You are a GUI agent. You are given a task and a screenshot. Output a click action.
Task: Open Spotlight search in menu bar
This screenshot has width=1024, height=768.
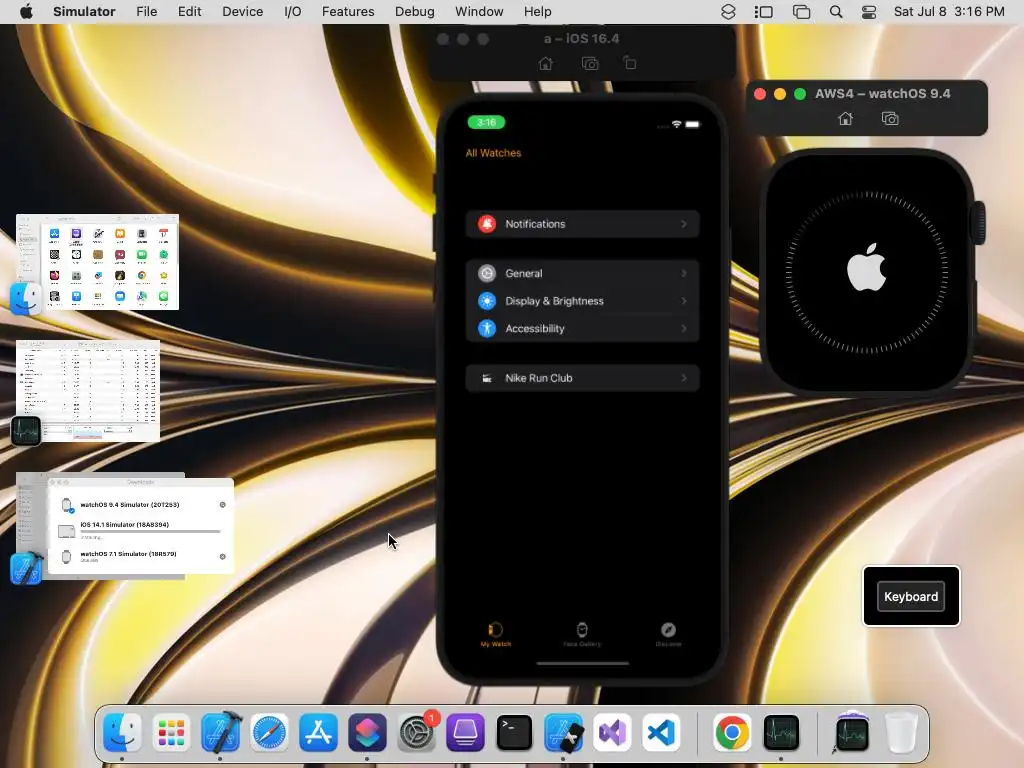pyautogui.click(x=835, y=12)
